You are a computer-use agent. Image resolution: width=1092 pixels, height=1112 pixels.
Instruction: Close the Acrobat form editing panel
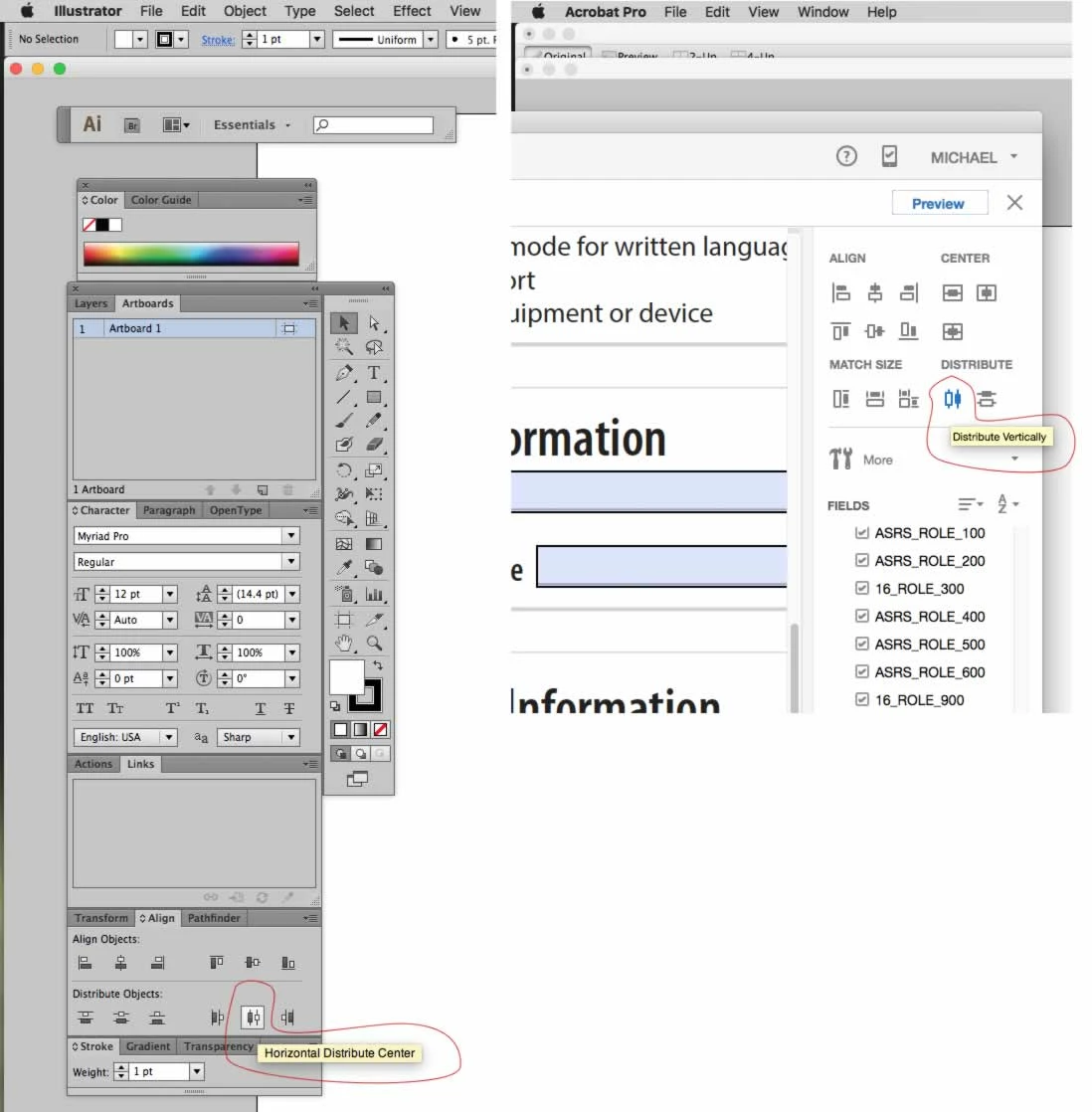pyautogui.click(x=1014, y=203)
